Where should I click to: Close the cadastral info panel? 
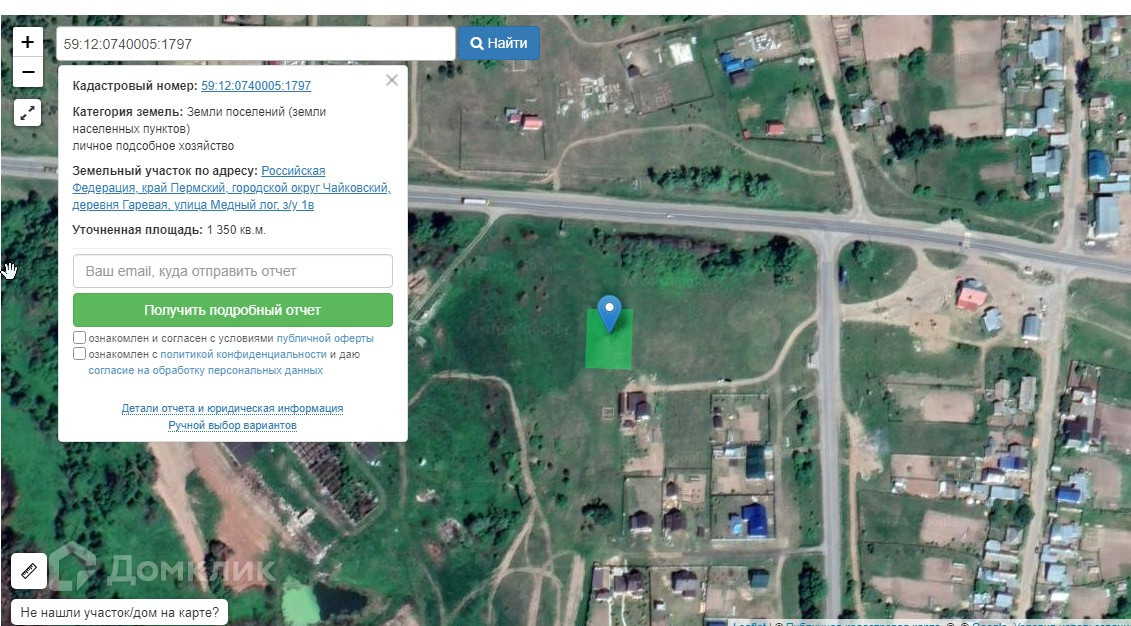click(392, 80)
